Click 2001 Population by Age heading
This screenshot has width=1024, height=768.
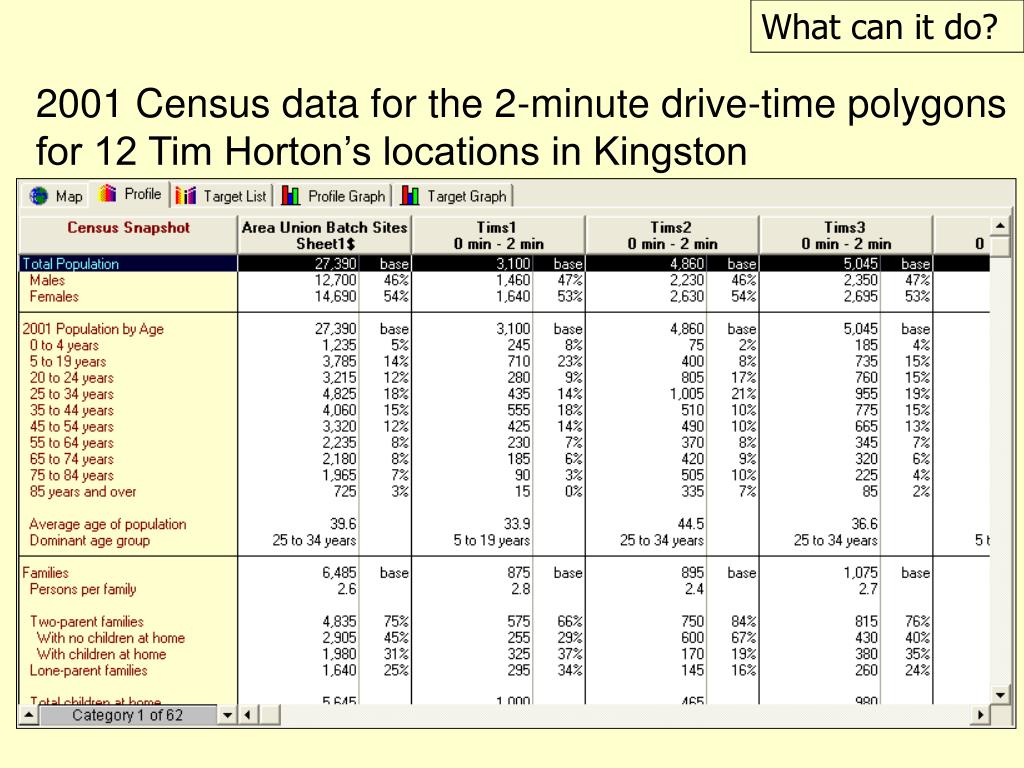[93, 329]
